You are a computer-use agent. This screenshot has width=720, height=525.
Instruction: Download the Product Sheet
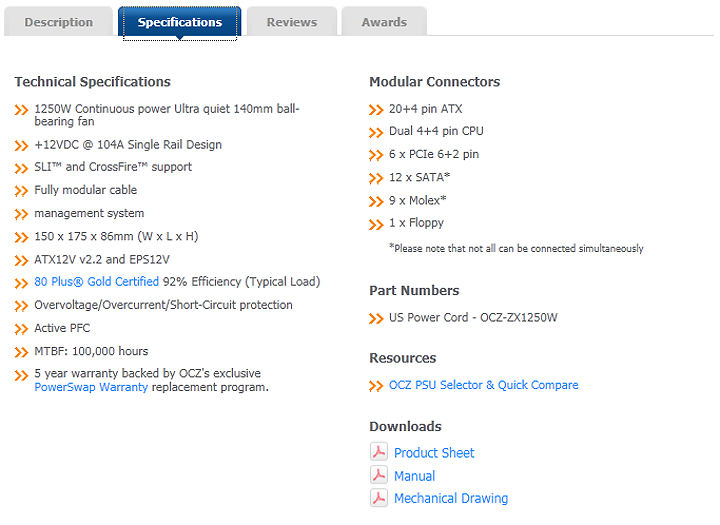pyautogui.click(x=434, y=453)
